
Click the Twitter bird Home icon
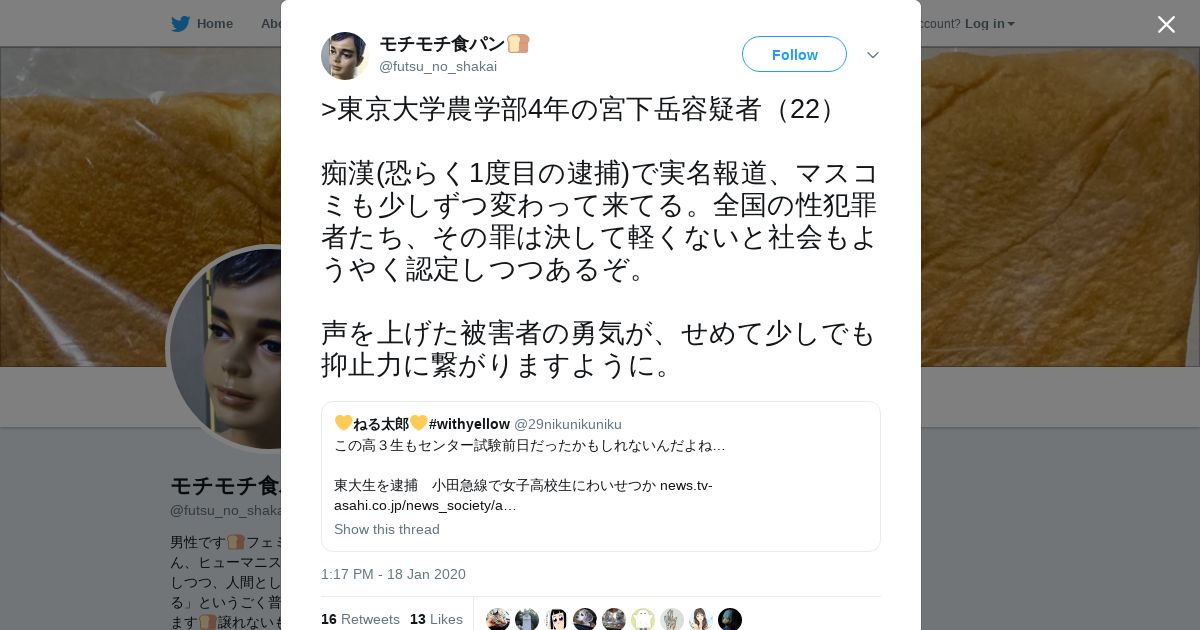[180, 23]
